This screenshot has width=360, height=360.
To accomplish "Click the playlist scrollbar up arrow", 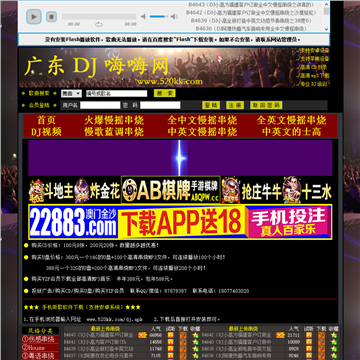I will (x=326, y=4).
